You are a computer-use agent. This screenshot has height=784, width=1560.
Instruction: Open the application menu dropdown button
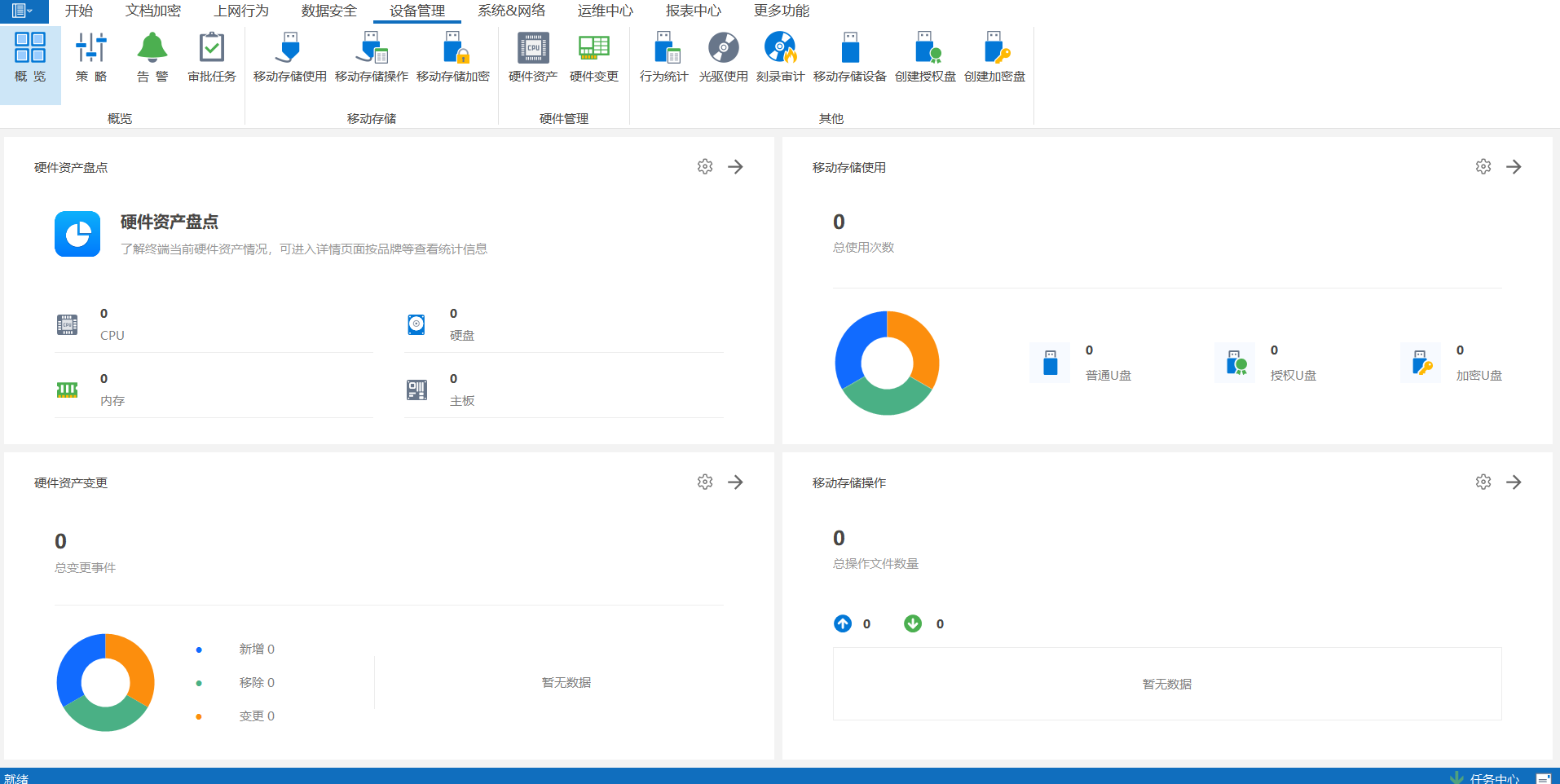pyautogui.click(x=22, y=11)
